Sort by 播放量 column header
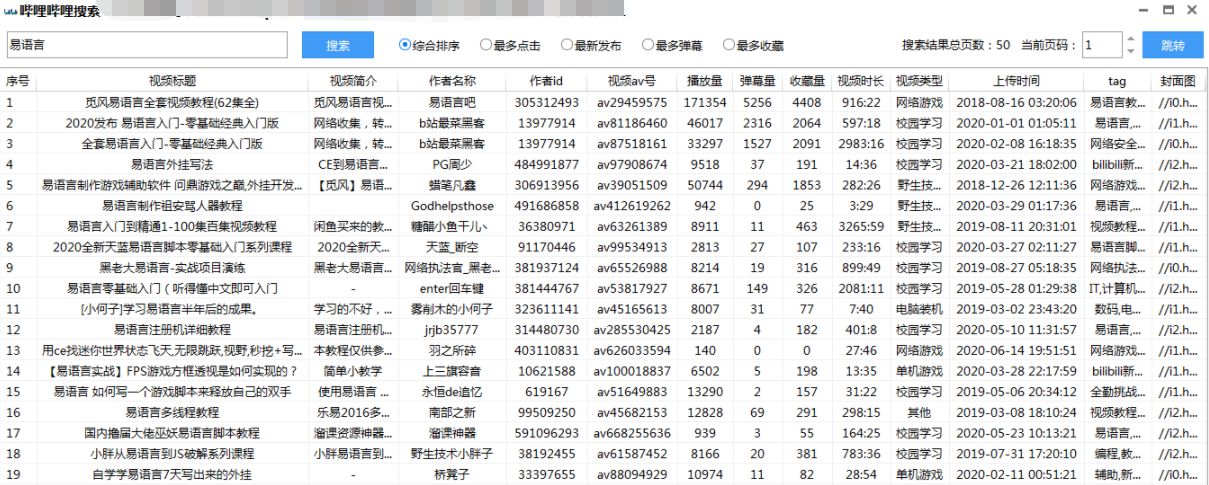Image resolution: width=1209 pixels, height=485 pixels. pyautogui.click(x=705, y=81)
